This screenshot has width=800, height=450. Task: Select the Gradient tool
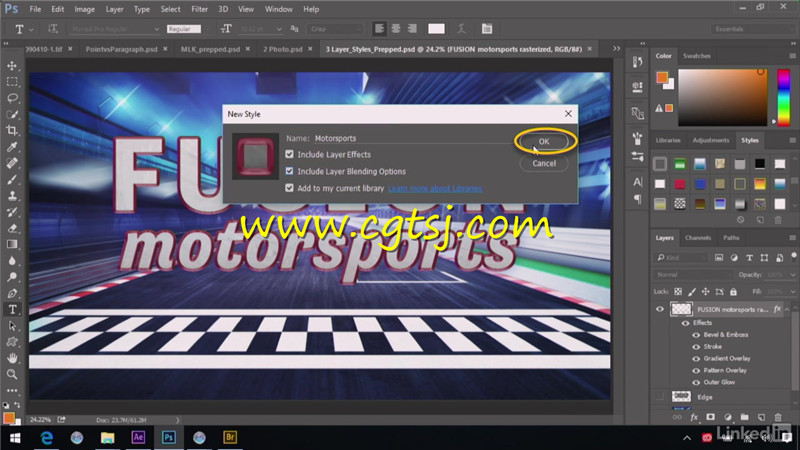tap(12, 244)
